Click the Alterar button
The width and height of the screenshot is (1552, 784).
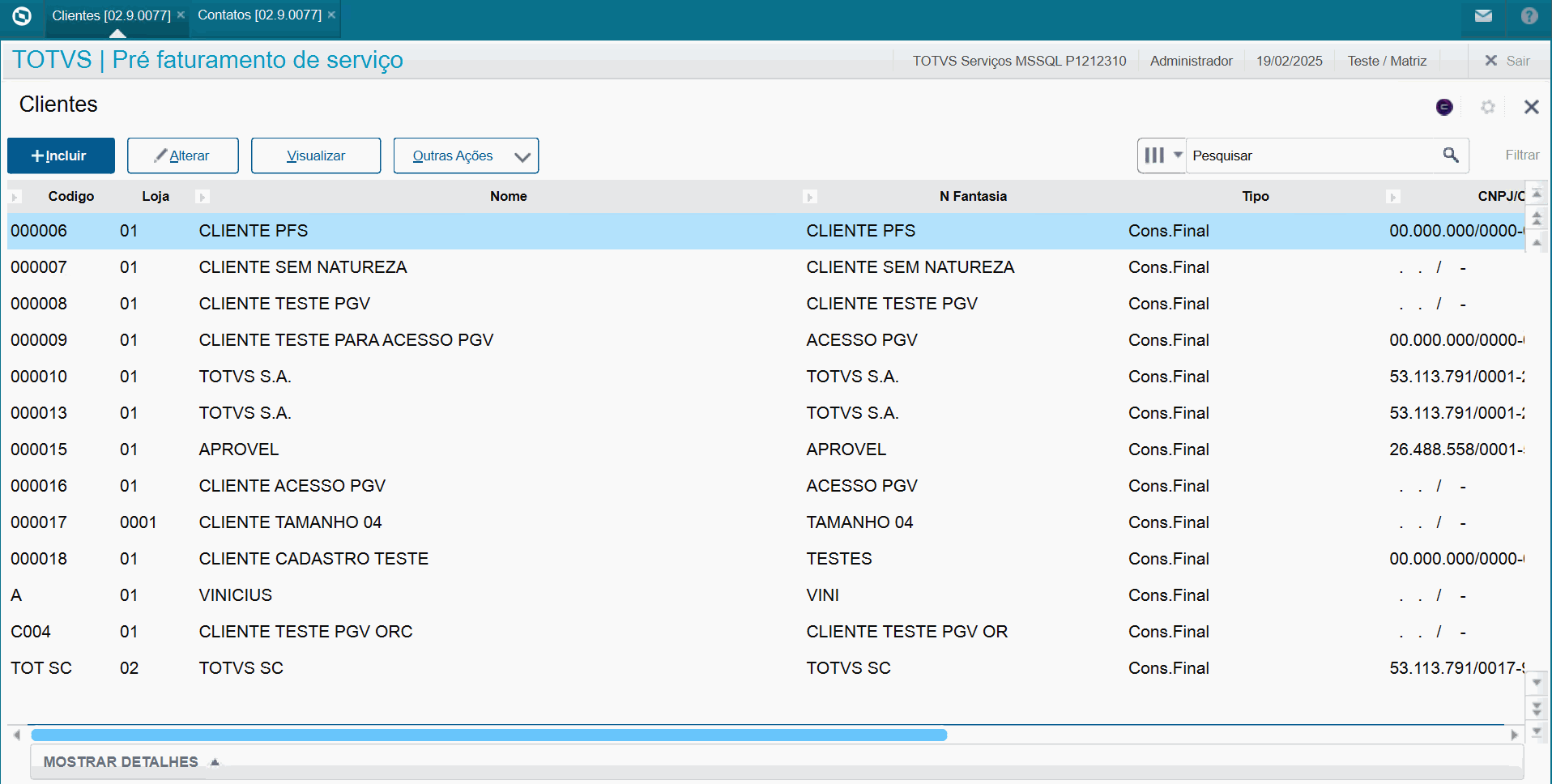click(183, 156)
